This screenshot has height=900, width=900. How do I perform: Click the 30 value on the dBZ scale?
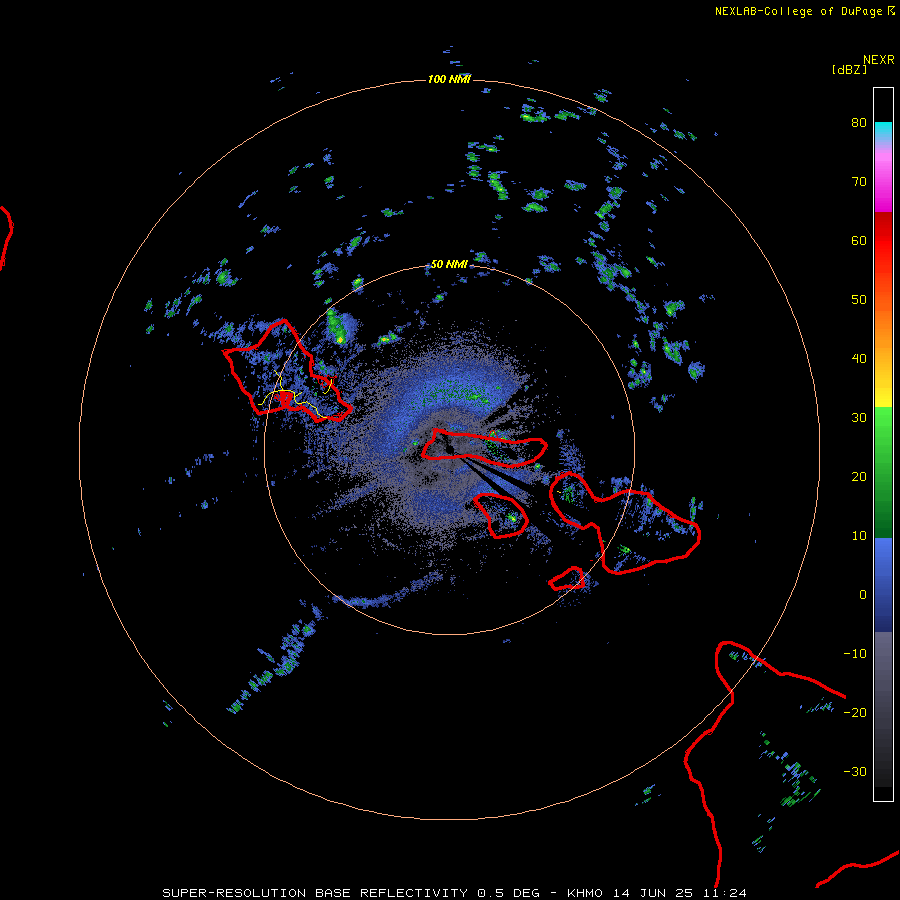click(859, 418)
